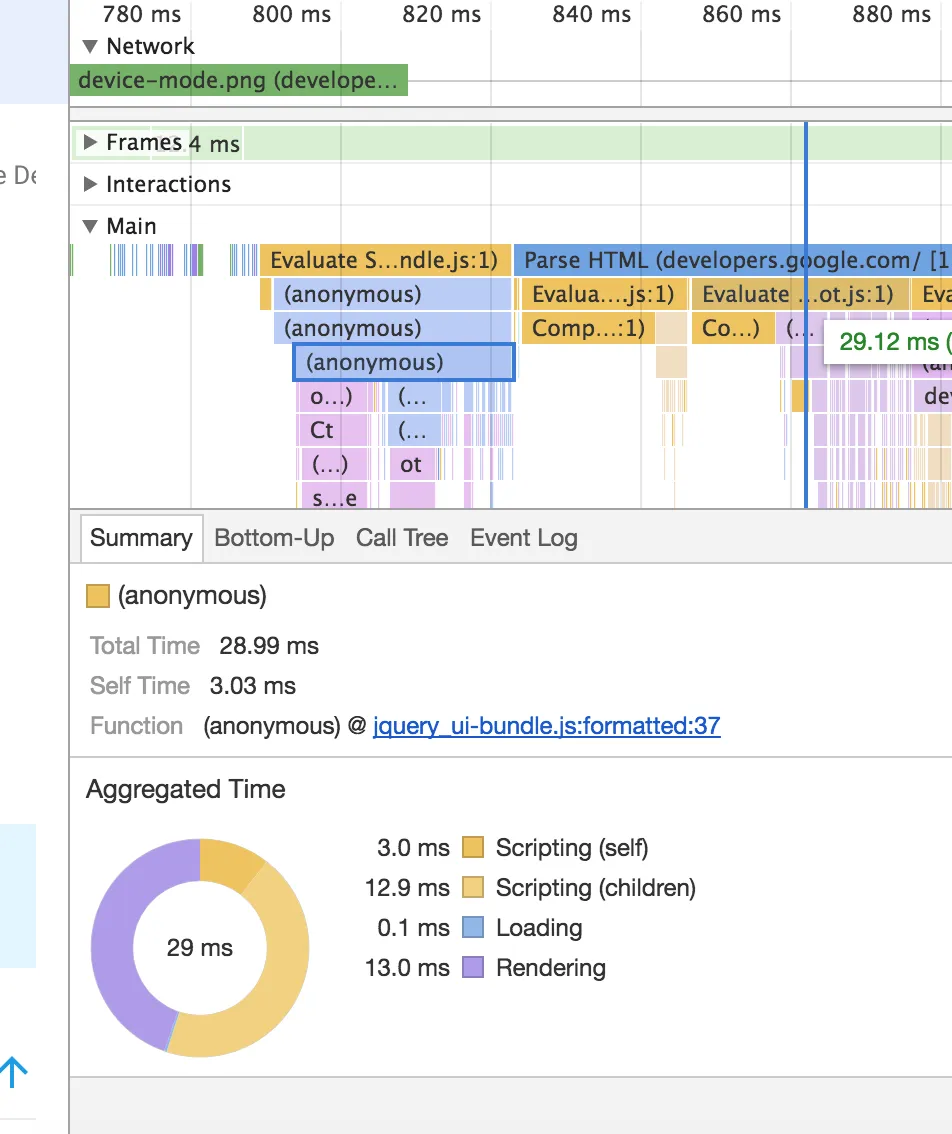This screenshot has height=1134, width=952.
Task: Collapse the Main thread section
Action: (x=91, y=227)
